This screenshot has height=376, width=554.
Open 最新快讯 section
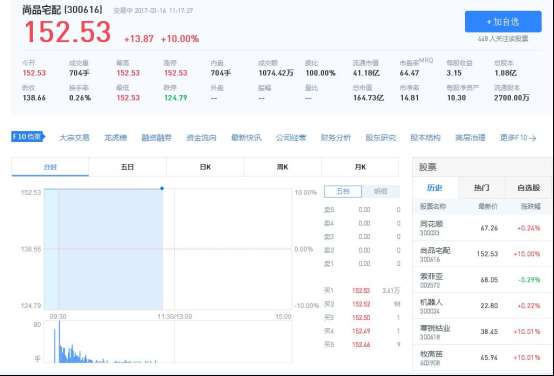(246, 137)
